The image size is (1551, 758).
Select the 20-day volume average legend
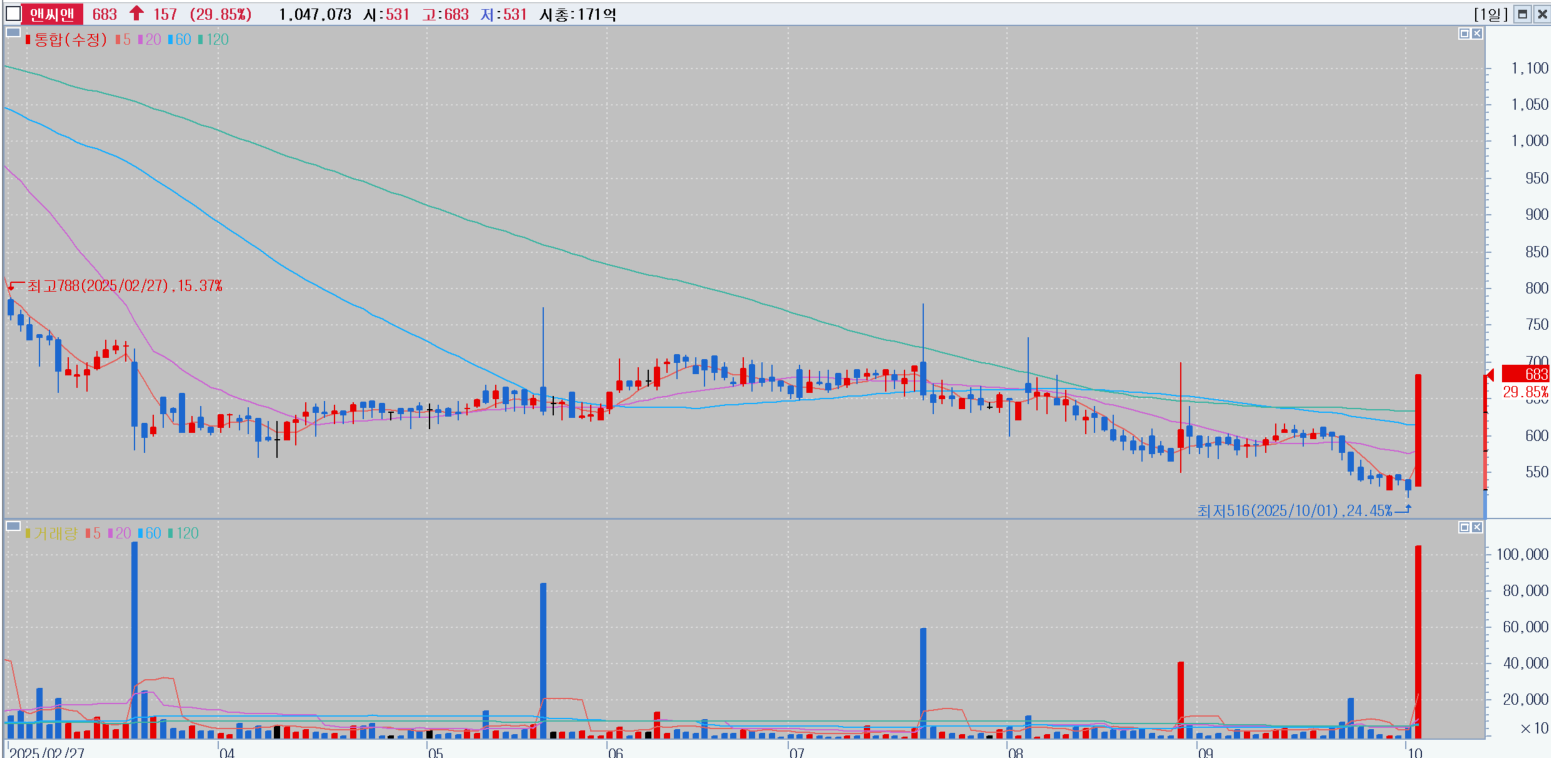pos(118,533)
